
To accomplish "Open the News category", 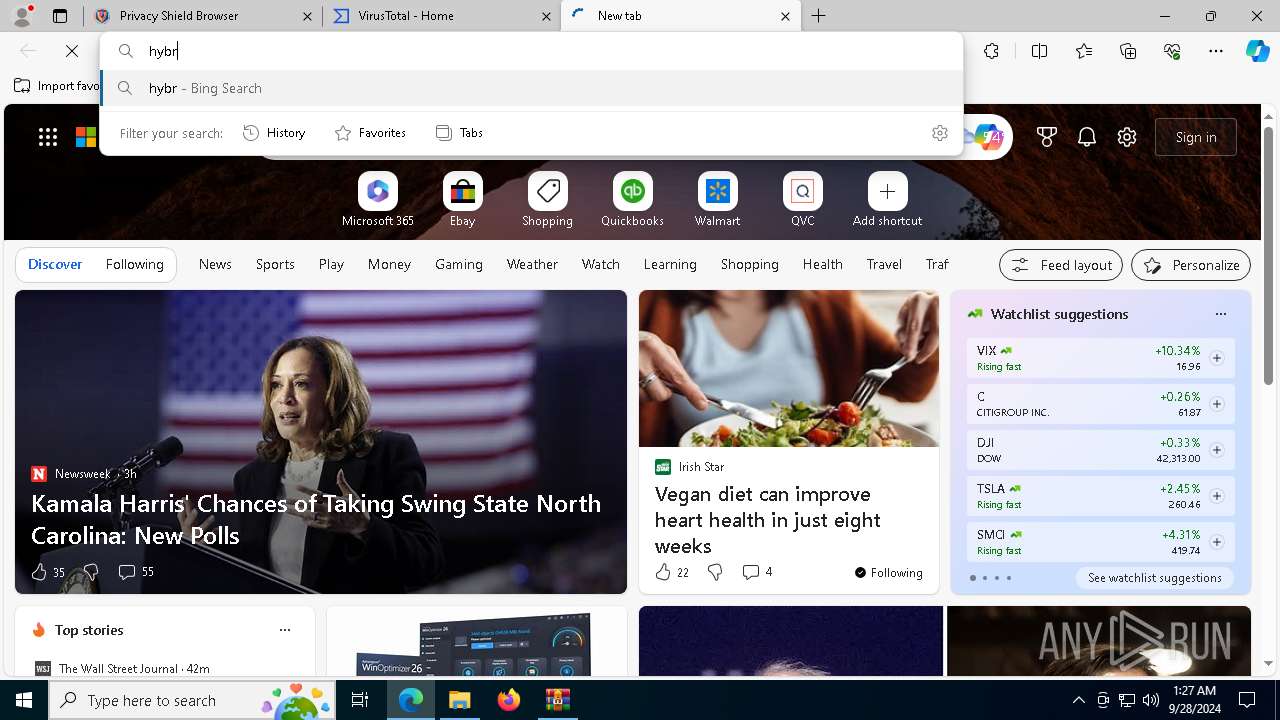I will coord(215,264).
